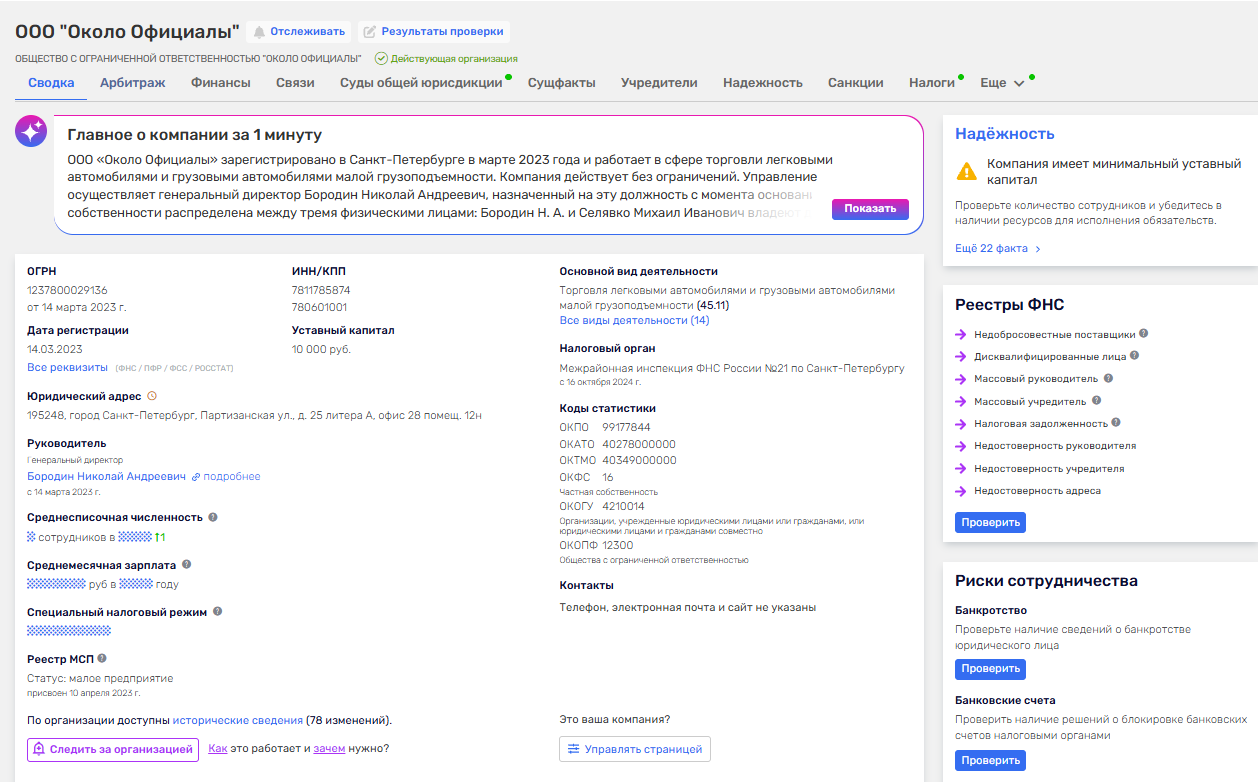Click Недостоверность учредителя item
The width and height of the screenshot is (1258, 782).
pyautogui.click(x=1049, y=468)
